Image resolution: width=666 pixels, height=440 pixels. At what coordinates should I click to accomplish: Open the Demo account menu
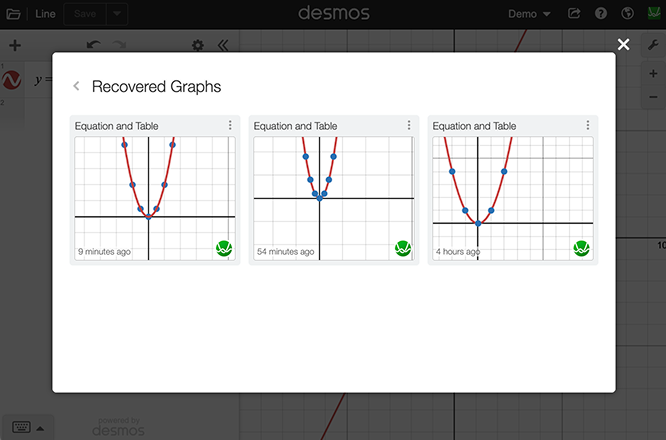point(529,14)
